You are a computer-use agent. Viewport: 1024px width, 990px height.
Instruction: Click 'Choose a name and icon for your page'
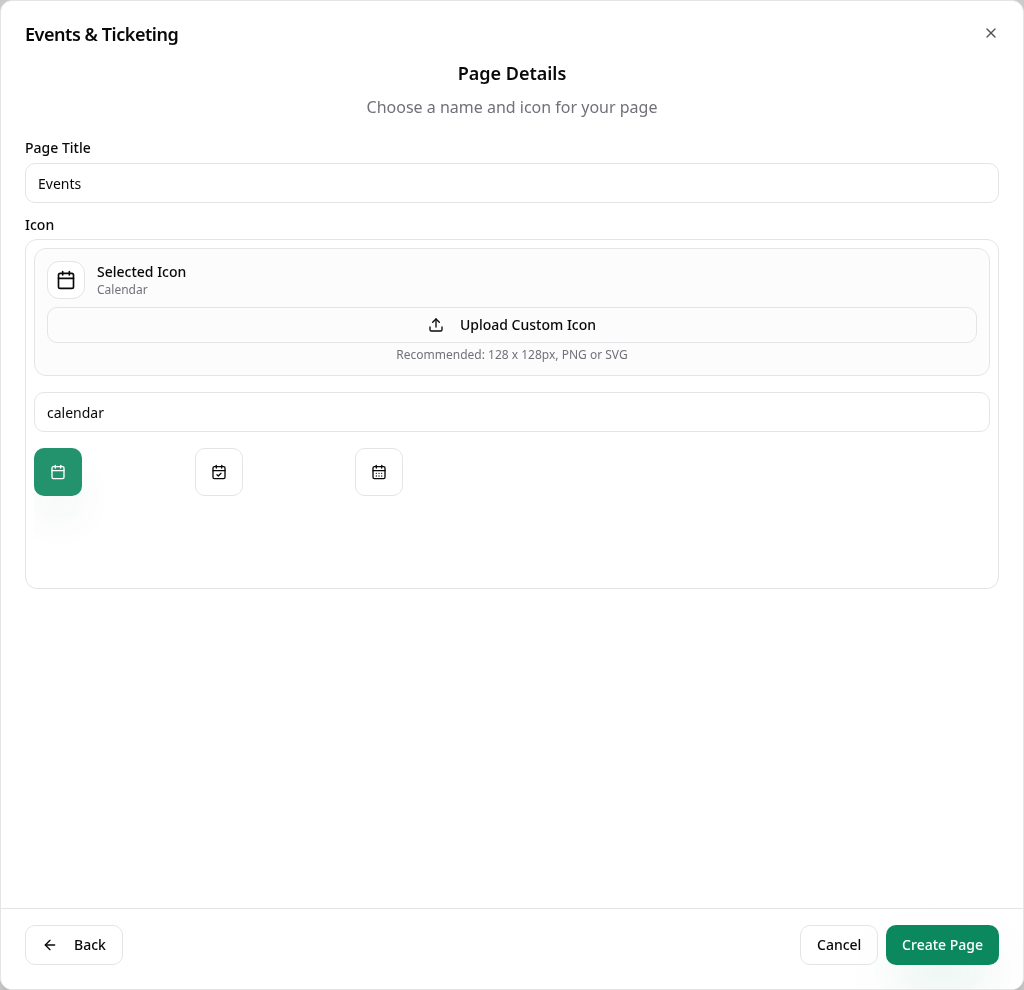(512, 107)
